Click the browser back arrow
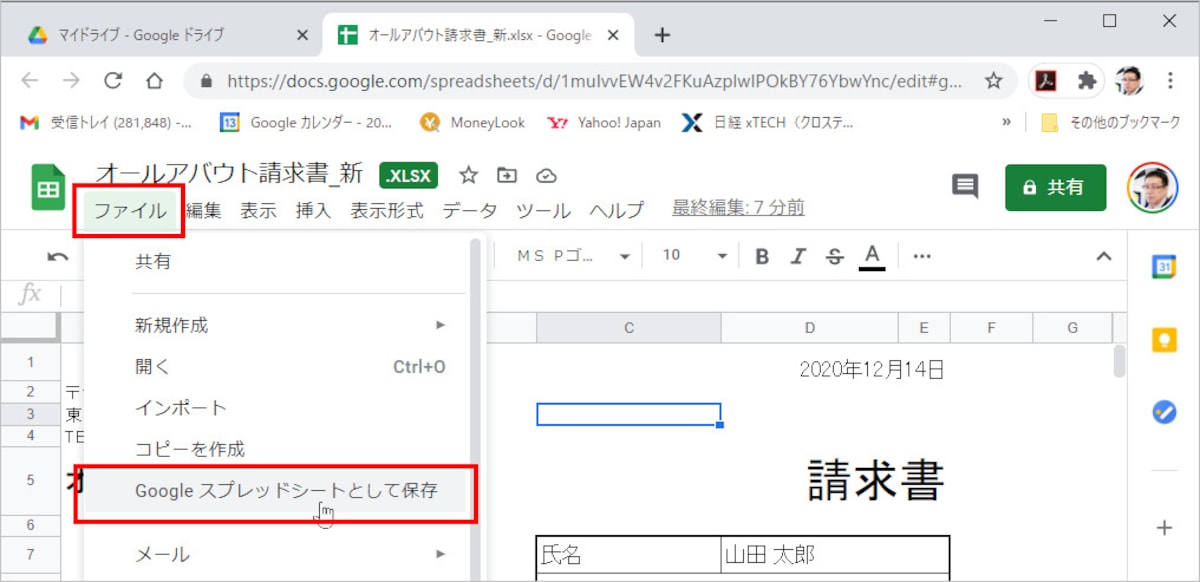This screenshot has height=582, width=1200. [30, 81]
